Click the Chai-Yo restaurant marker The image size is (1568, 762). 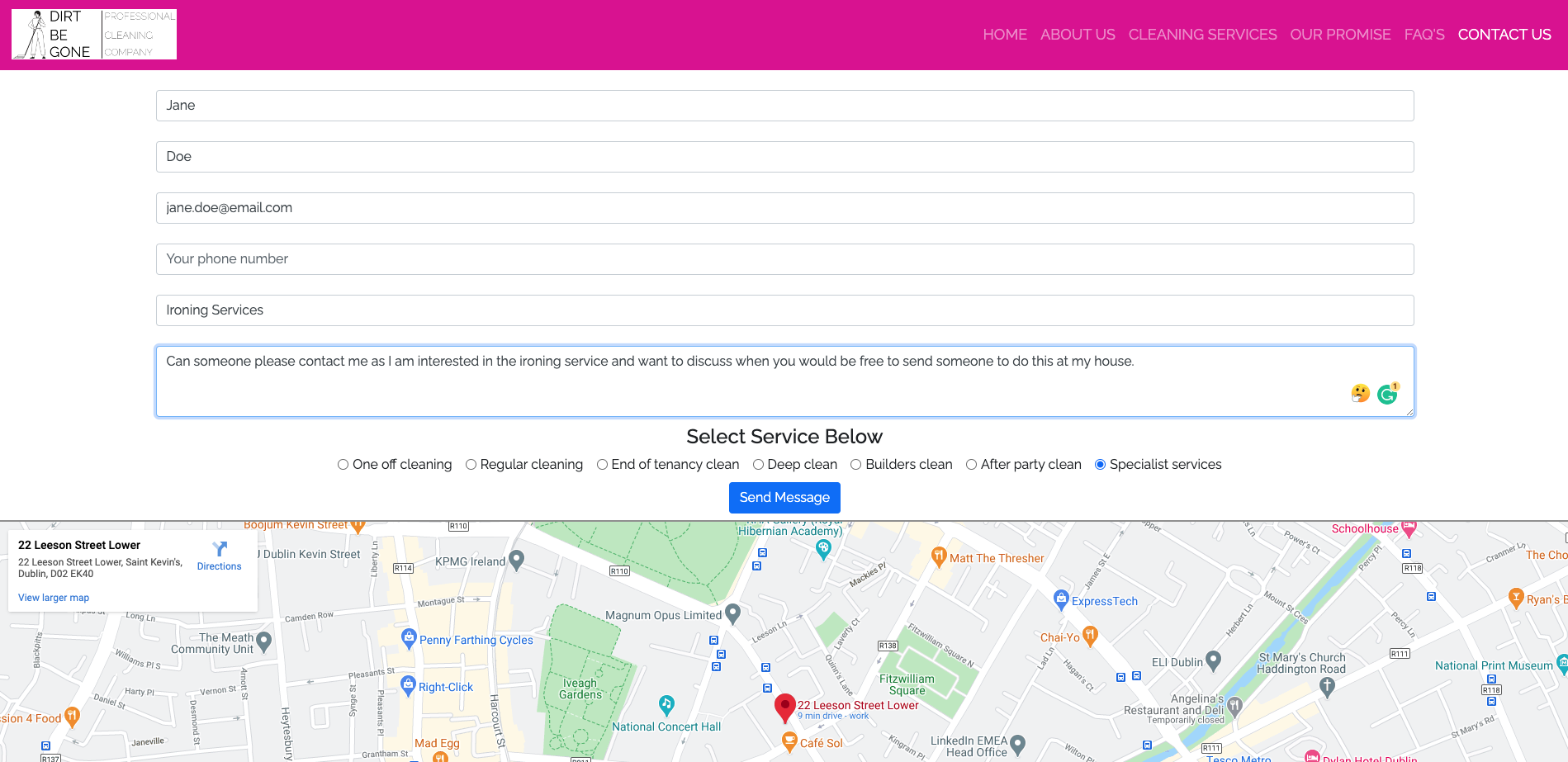1090,636
